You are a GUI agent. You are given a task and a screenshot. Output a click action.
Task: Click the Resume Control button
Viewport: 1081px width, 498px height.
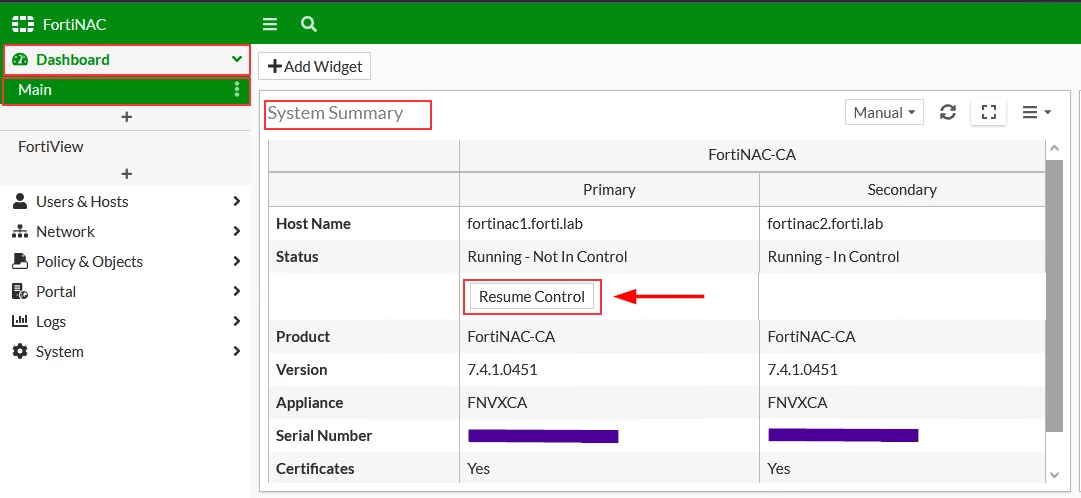(x=532, y=297)
